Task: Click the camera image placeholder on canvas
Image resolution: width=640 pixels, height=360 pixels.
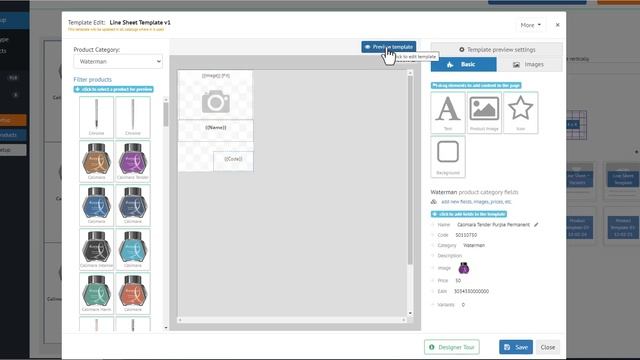Action: [216, 101]
